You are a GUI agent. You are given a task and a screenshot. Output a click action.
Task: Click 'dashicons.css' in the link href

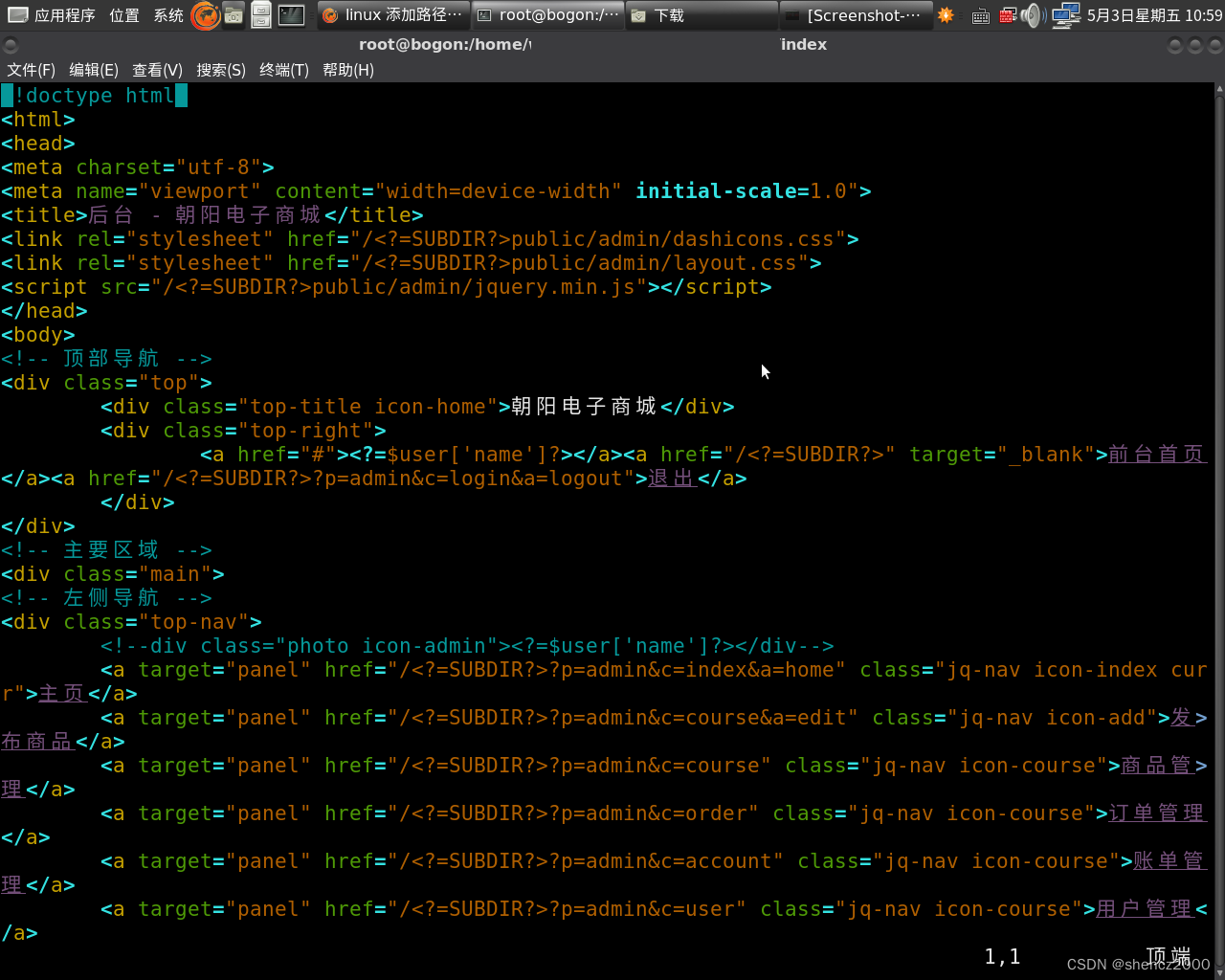pyautogui.click(x=754, y=239)
